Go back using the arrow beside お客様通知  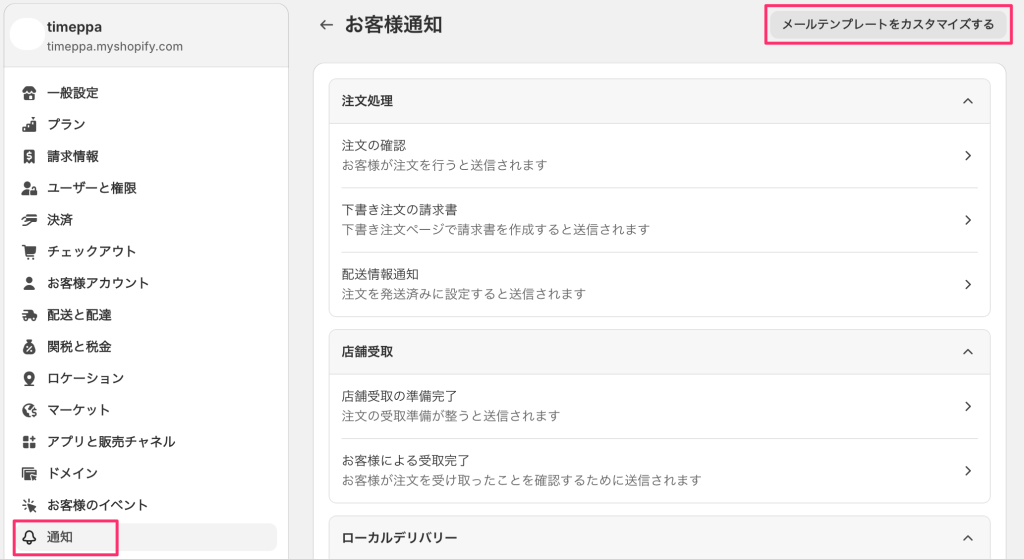click(326, 25)
